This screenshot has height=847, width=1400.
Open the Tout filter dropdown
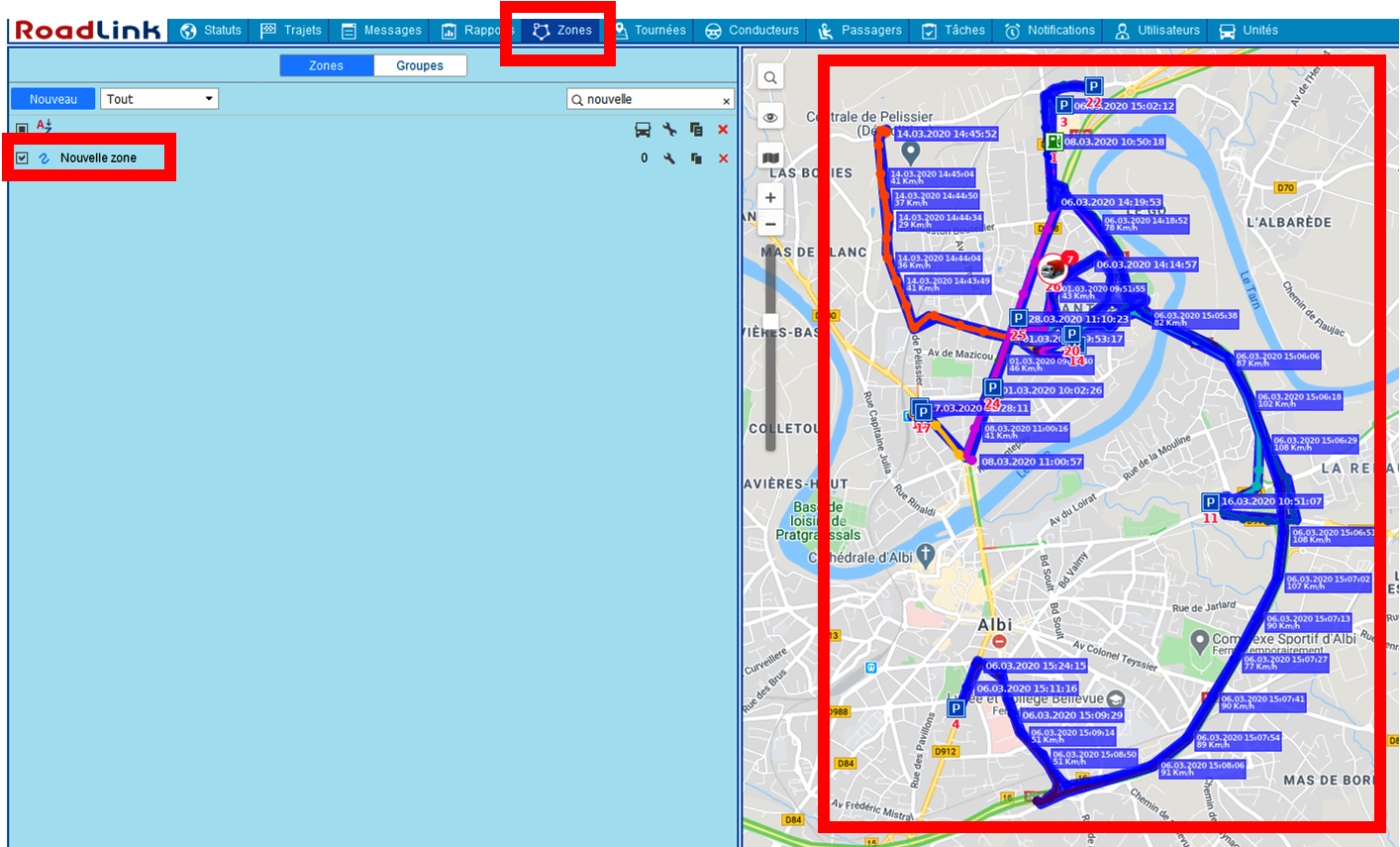pos(158,99)
